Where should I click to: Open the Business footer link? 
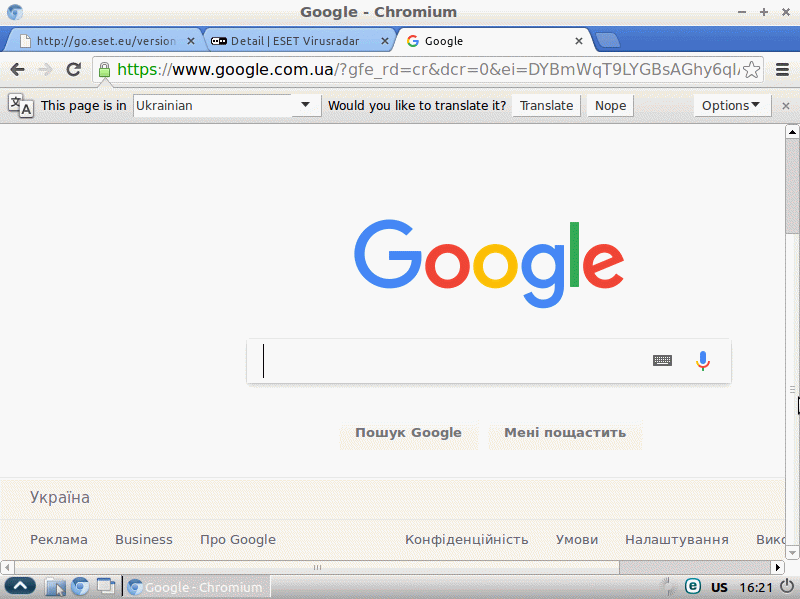[x=144, y=539]
